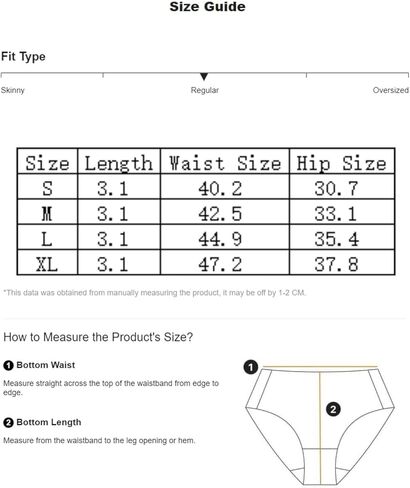Select the Oversized fit label
Screen dimensions: 410x488
391,90
